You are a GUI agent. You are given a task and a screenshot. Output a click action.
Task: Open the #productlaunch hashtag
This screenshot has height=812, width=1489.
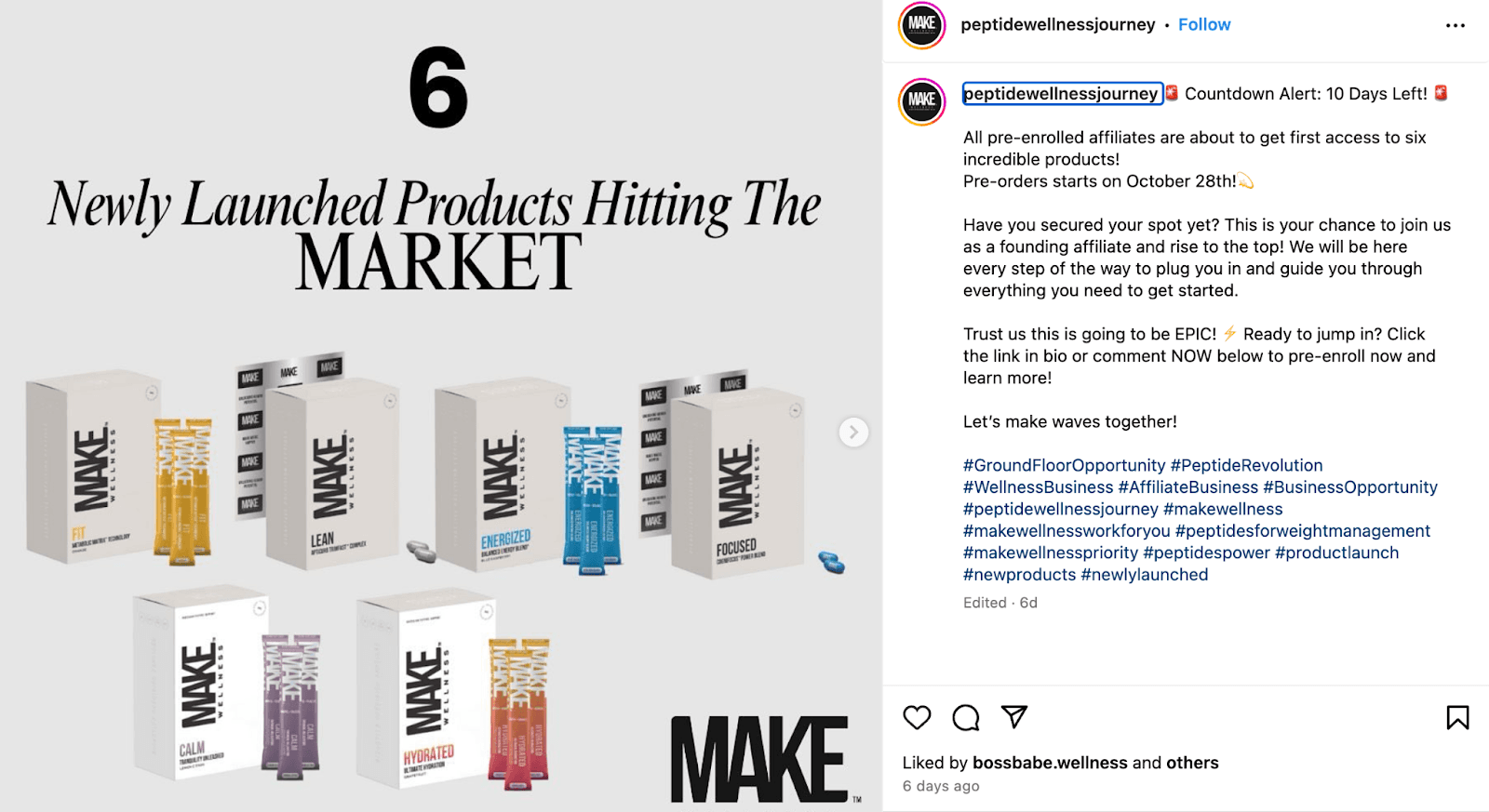pos(1338,552)
